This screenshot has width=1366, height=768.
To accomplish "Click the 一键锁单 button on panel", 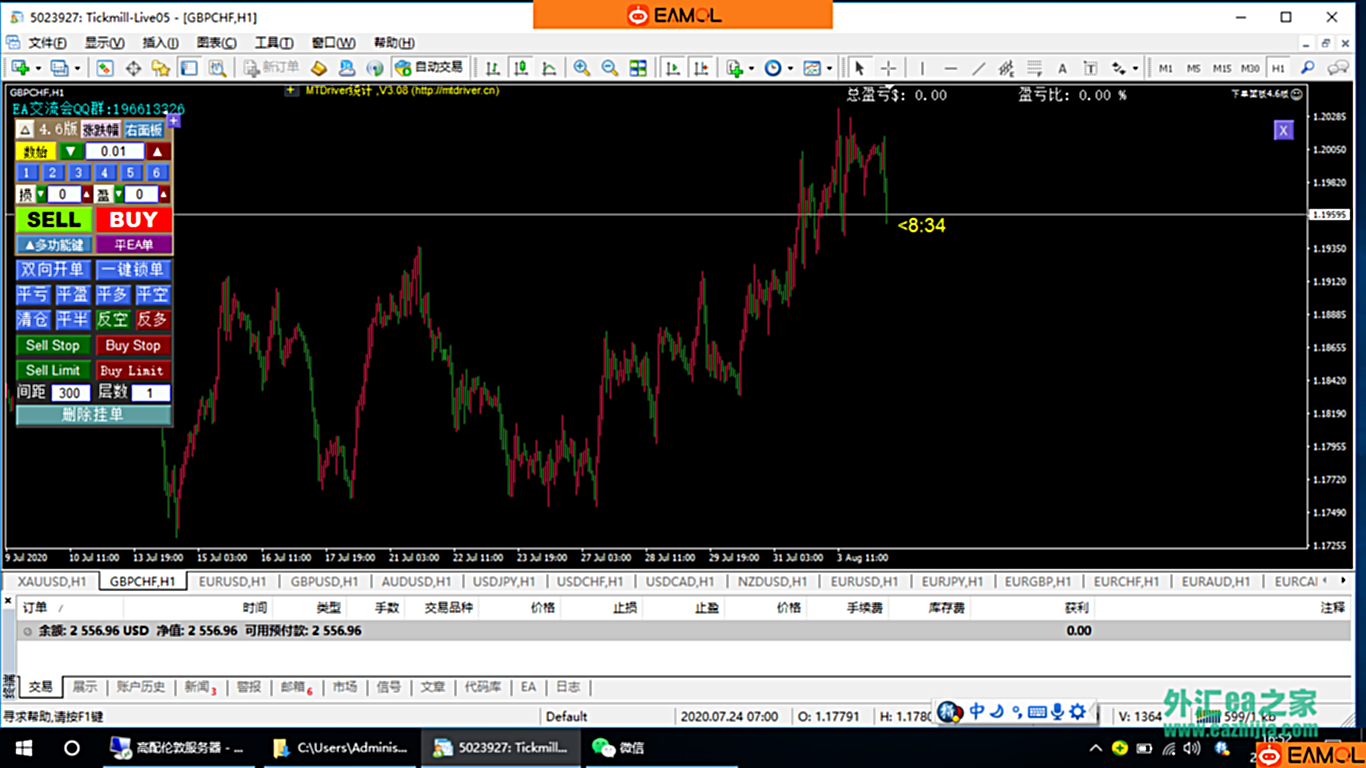I will [133, 270].
